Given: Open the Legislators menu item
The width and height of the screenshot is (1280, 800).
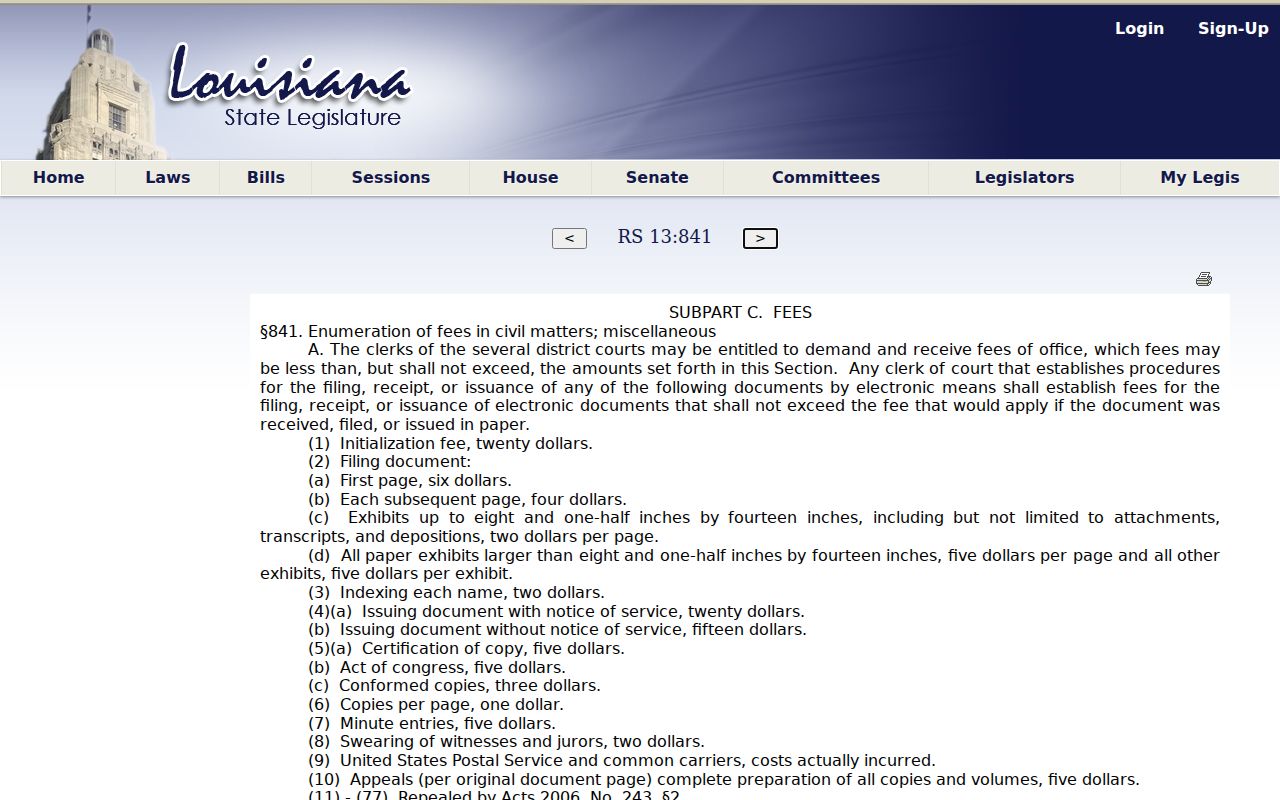Looking at the screenshot, I should (x=1025, y=177).
